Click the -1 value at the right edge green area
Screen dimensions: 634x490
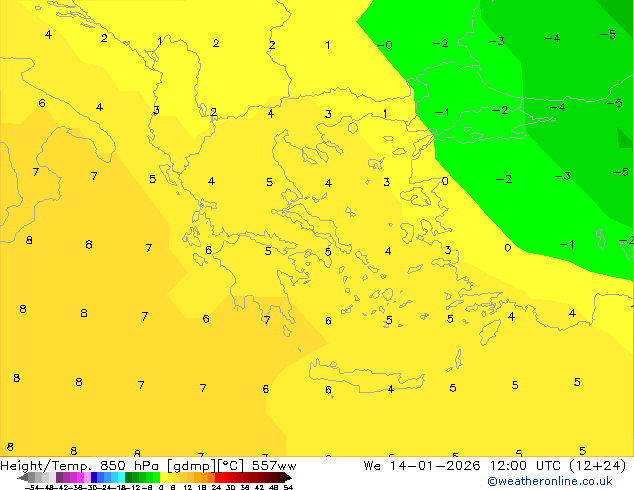pyautogui.click(x=566, y=245)
